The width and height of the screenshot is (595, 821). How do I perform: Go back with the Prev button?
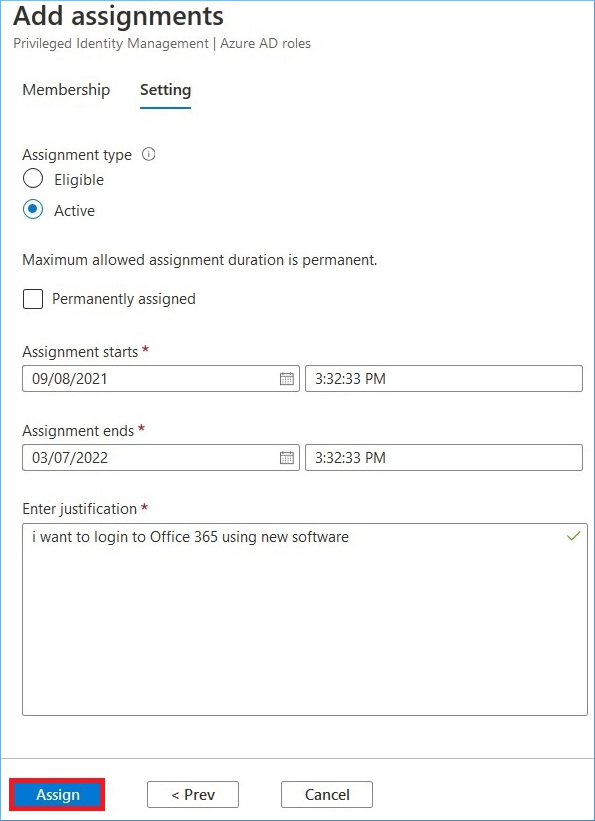coord(193,795)
